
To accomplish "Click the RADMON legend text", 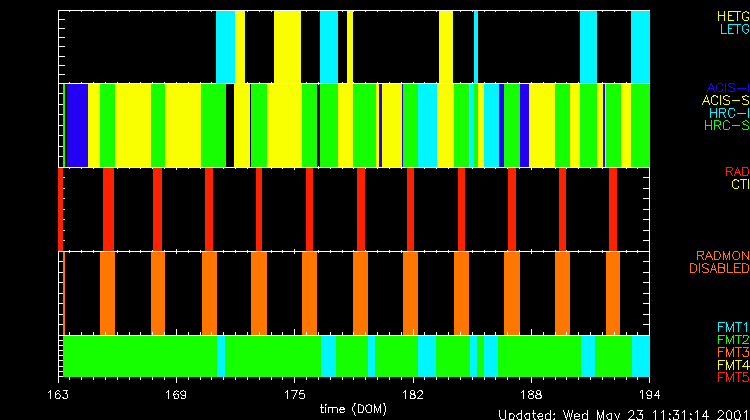I will 722,256.
